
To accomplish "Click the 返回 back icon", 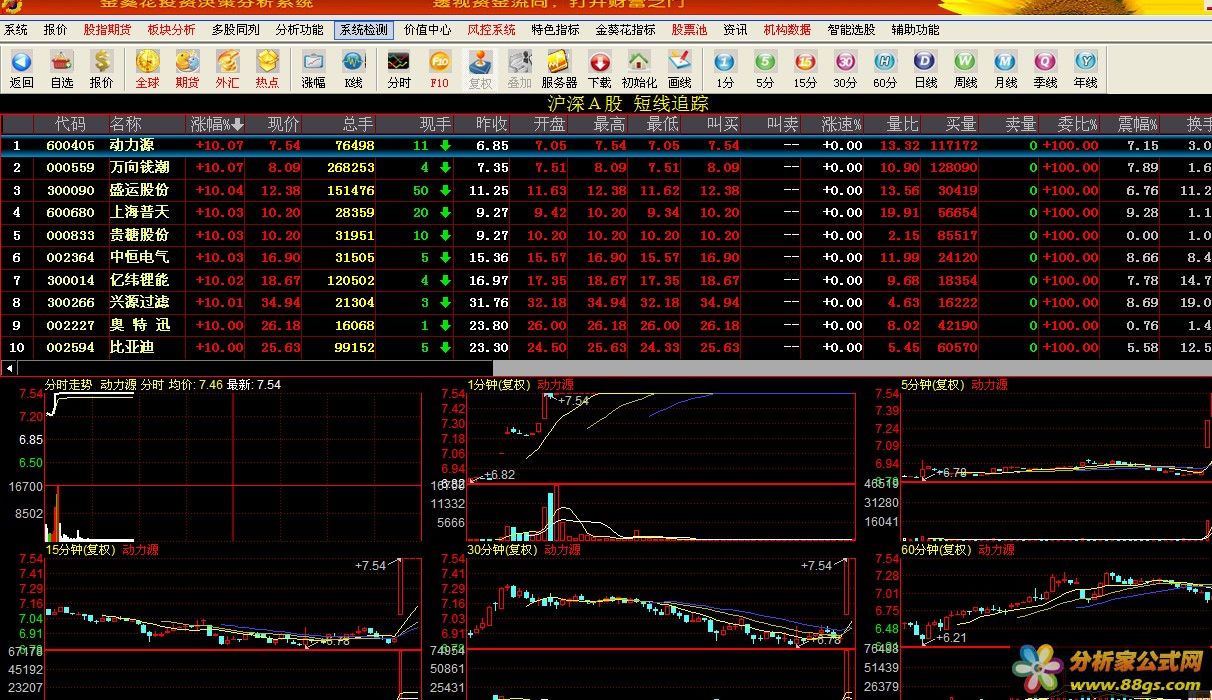I will [21, 69].
